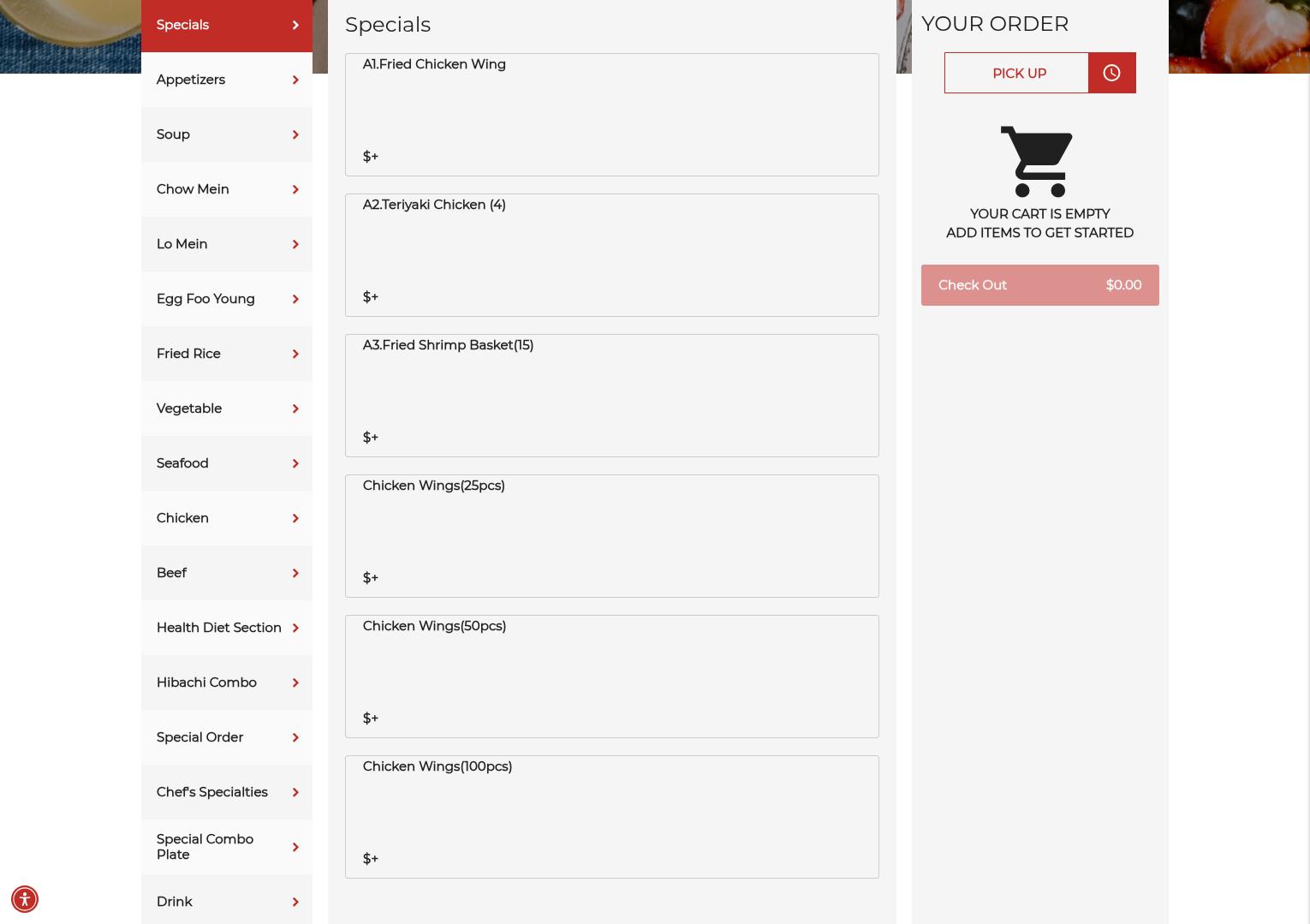Open the Beef category
This screenshot has height=924, width=1310.
pyautogui.click(x=227, y=573)
